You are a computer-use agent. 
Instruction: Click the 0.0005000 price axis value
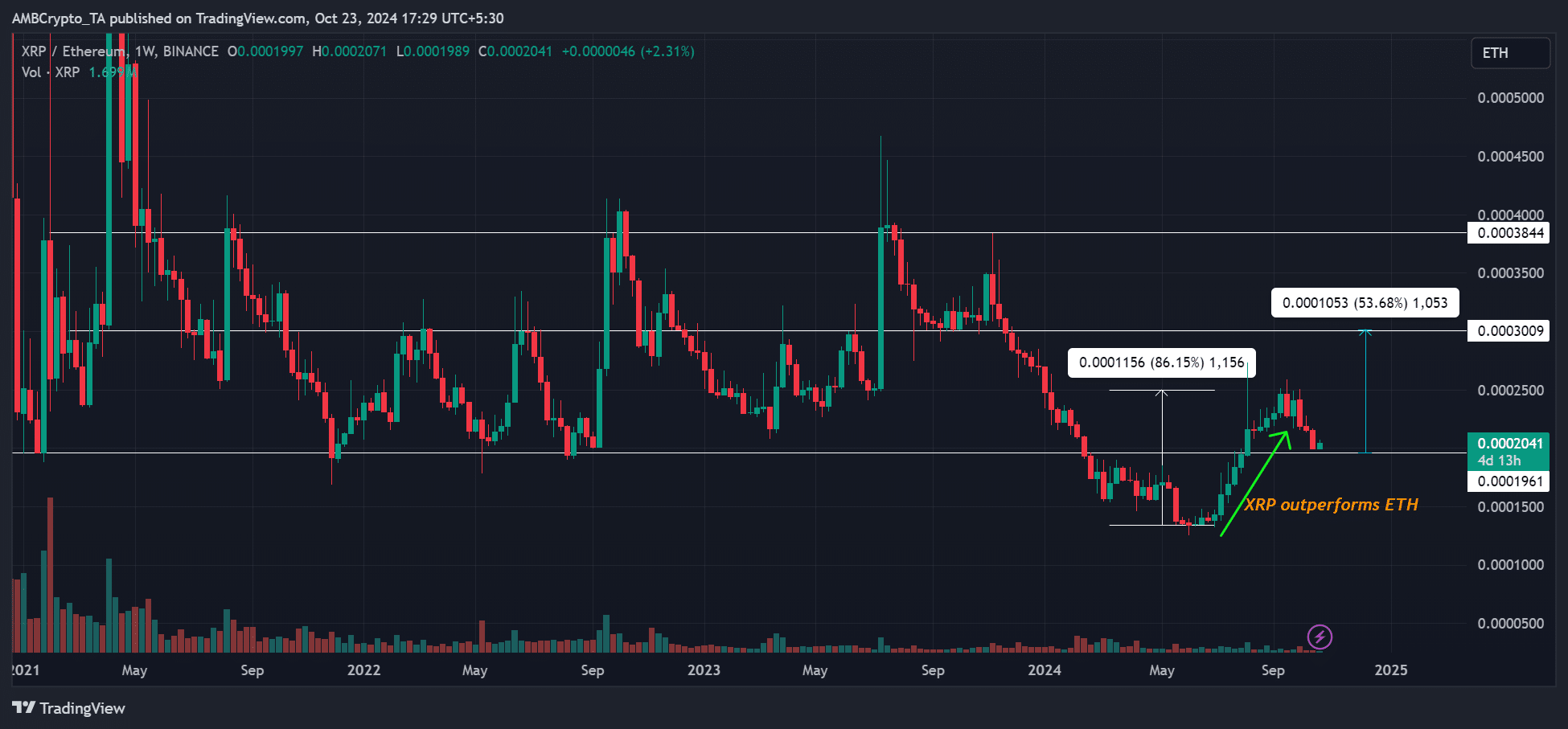pyautogui.click(x=1511, y=98)
